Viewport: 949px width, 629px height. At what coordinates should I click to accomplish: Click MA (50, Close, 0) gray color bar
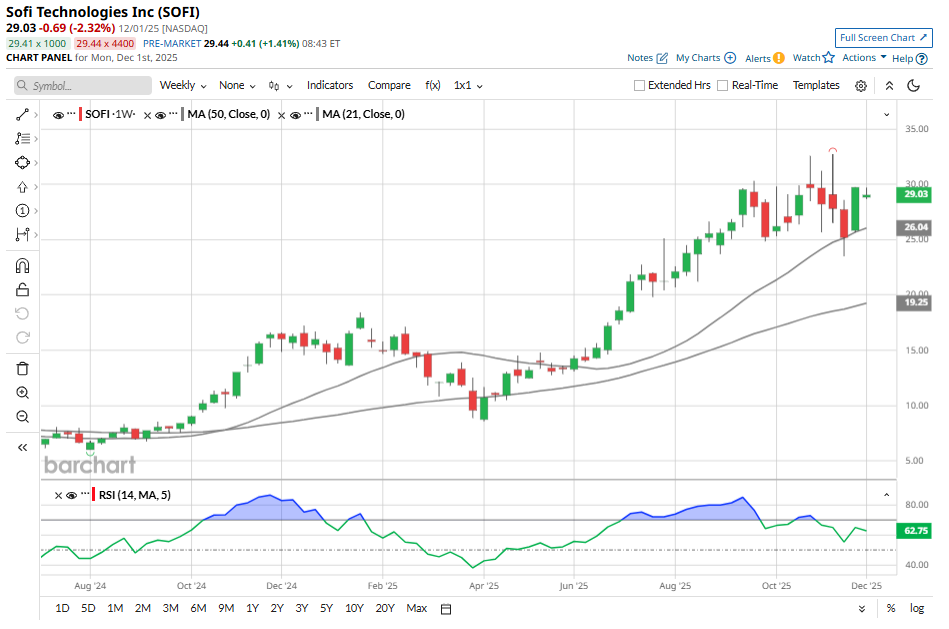pos(183,114)
